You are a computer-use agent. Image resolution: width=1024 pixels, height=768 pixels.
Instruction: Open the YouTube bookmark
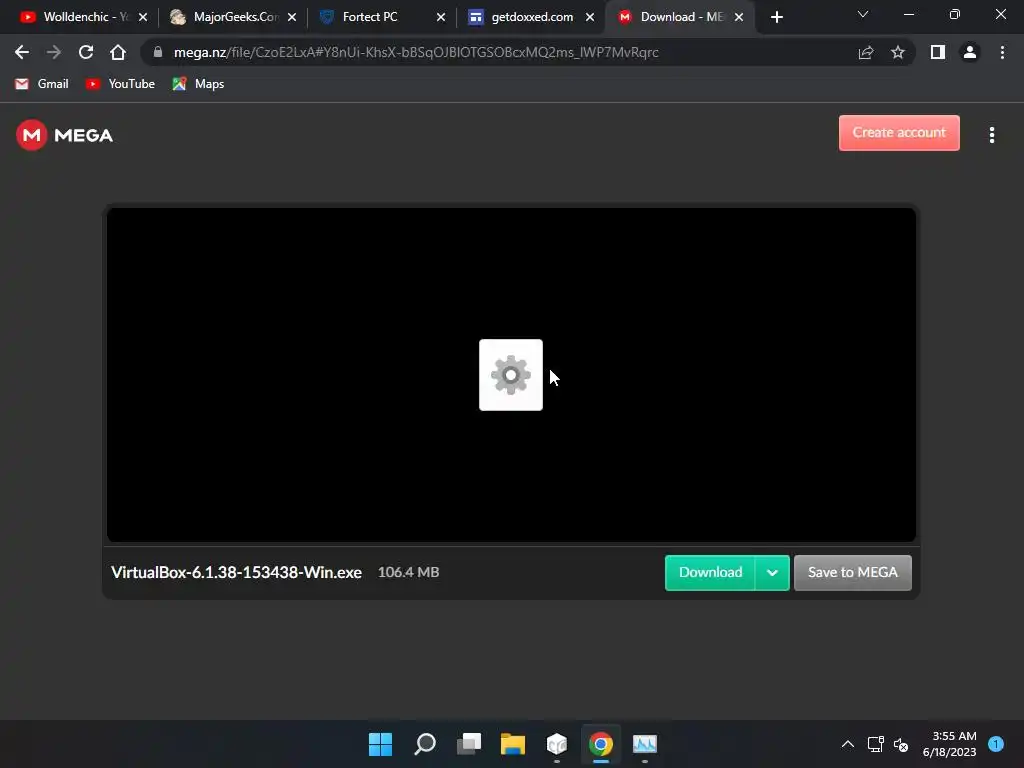[x=120, y=84]
